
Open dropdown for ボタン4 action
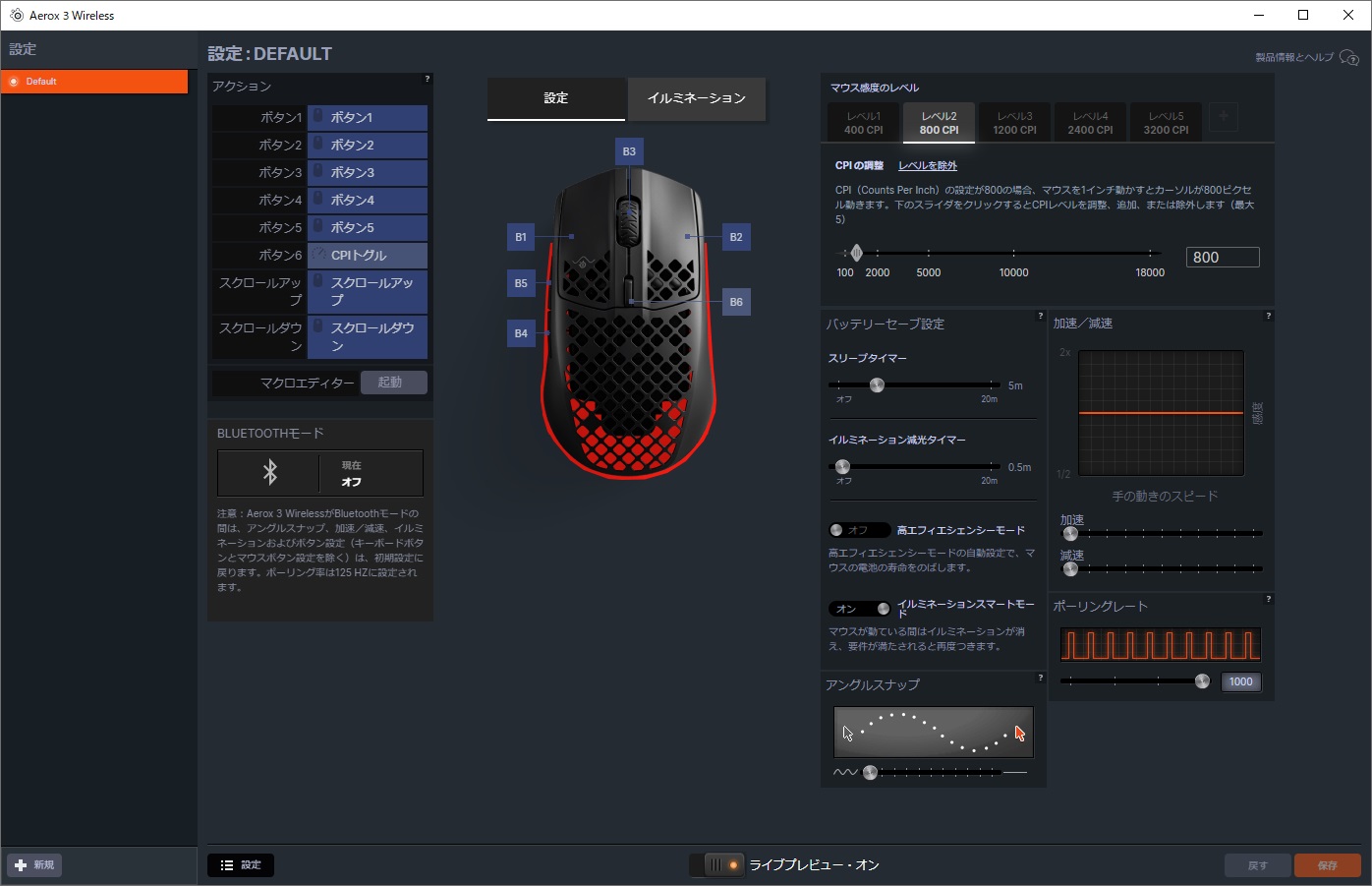click(368, 201)
